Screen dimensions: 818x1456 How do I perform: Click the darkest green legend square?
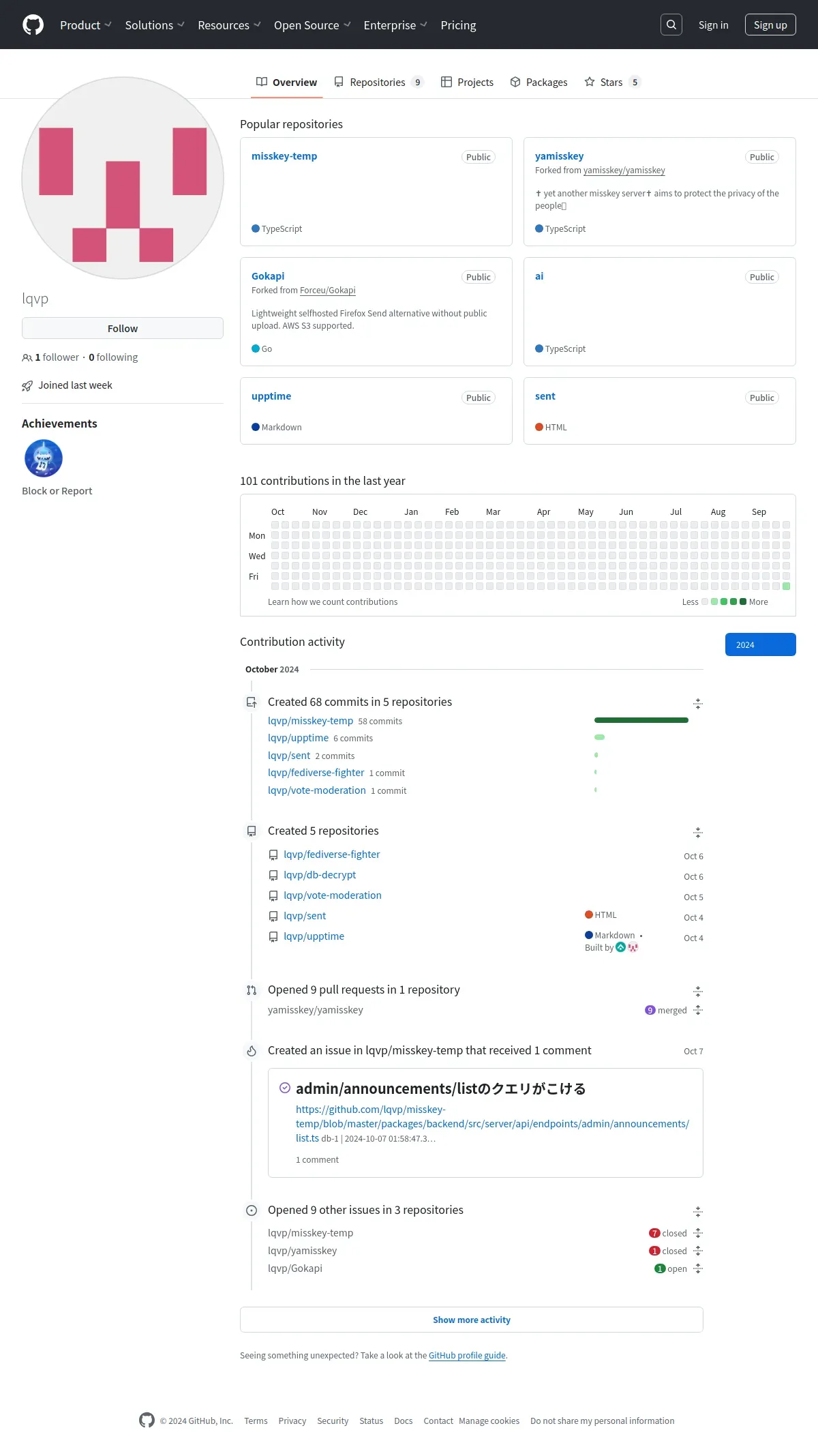point(743,601)
